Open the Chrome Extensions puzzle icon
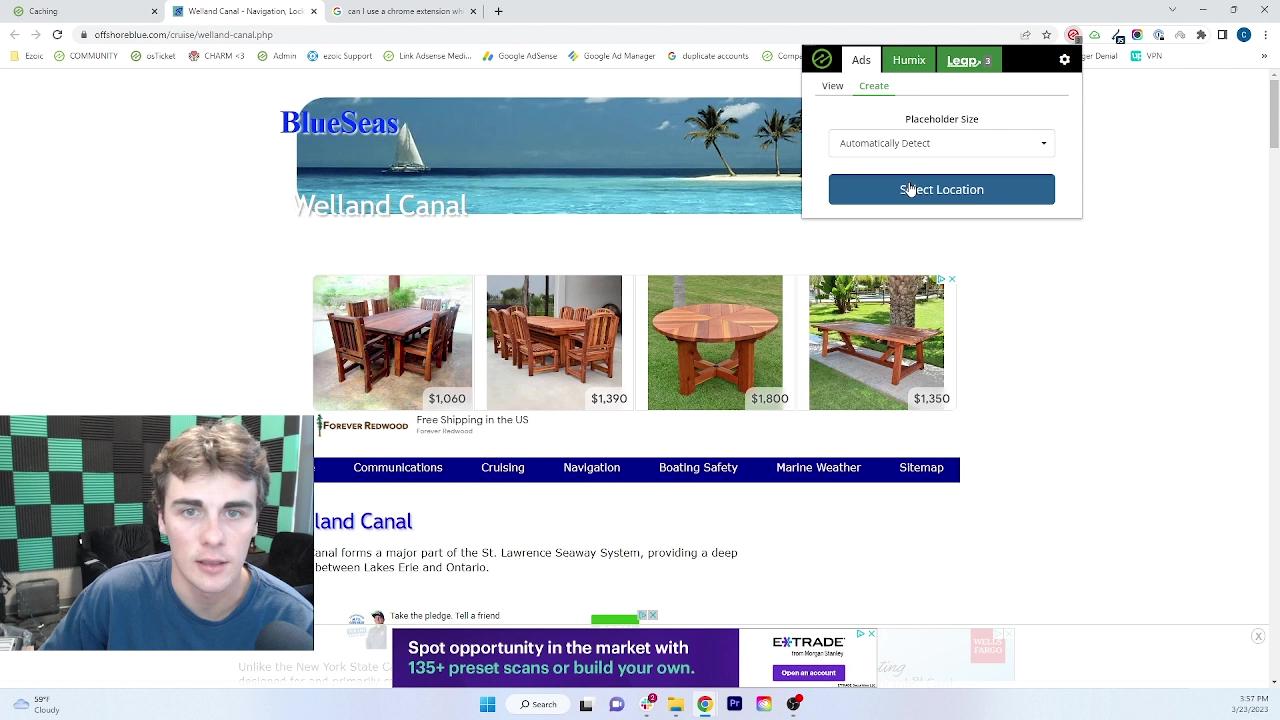 coord(1201,35)
